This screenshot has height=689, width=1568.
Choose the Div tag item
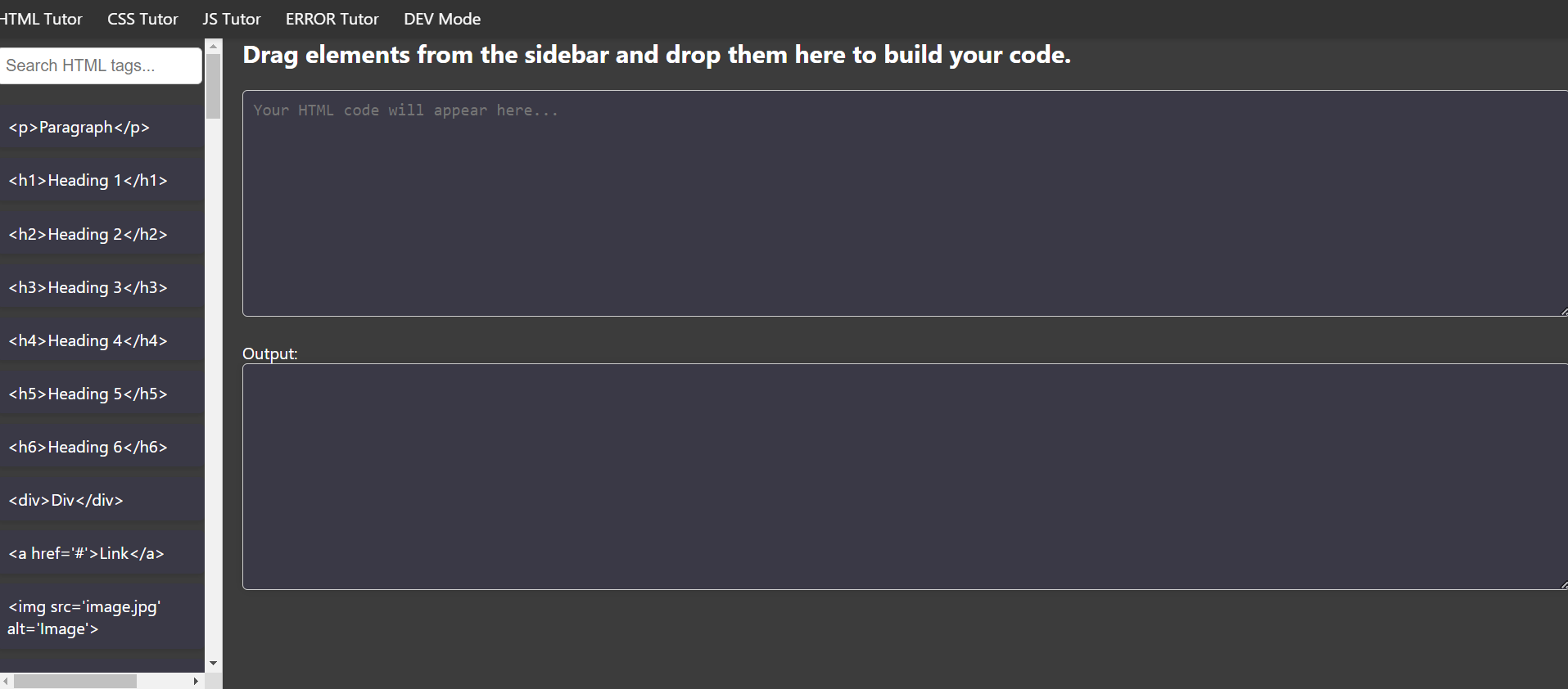pyautogui.click(x=102, y=501)
